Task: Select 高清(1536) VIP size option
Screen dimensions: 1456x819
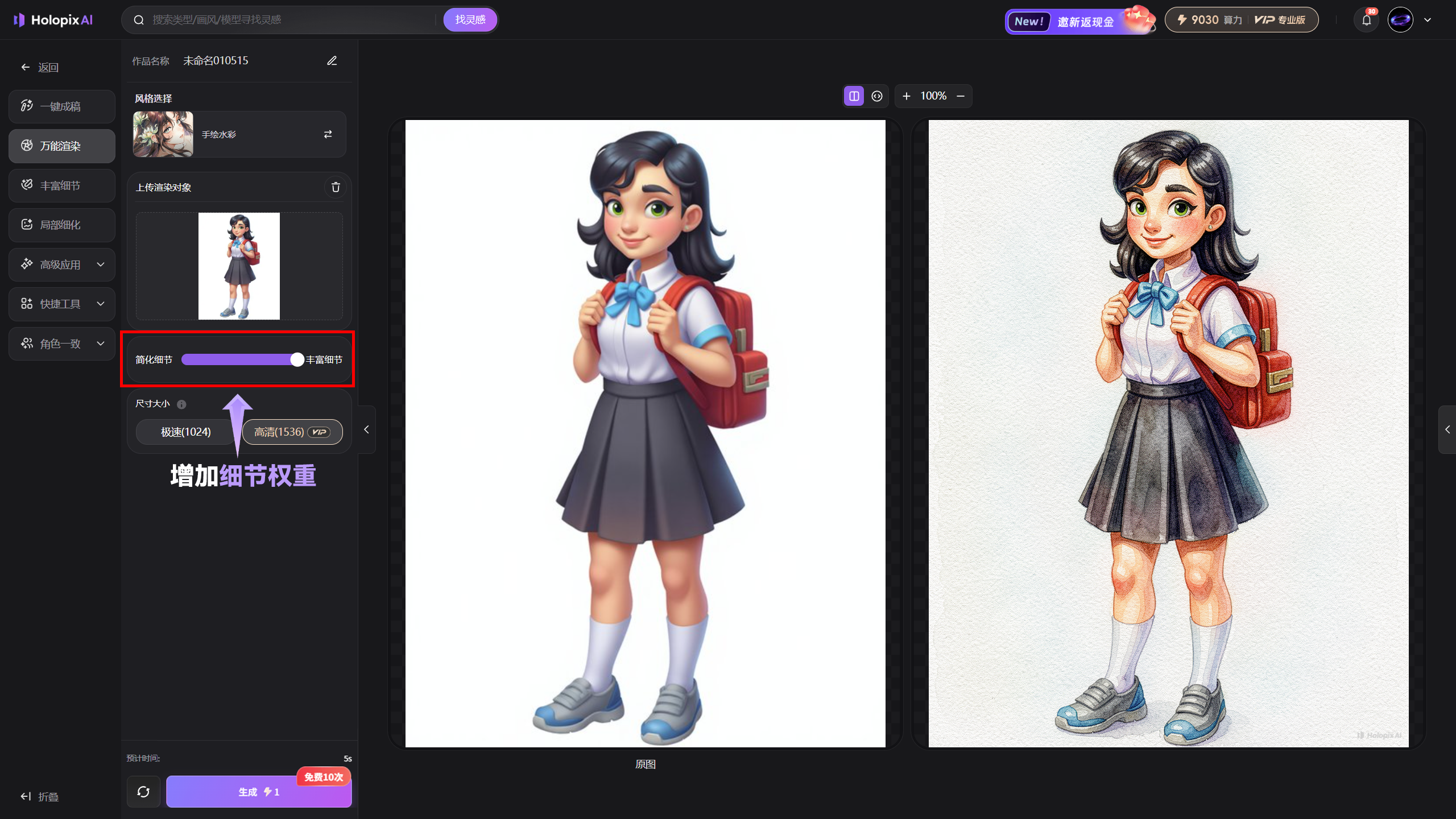Action: coord(292,432)
